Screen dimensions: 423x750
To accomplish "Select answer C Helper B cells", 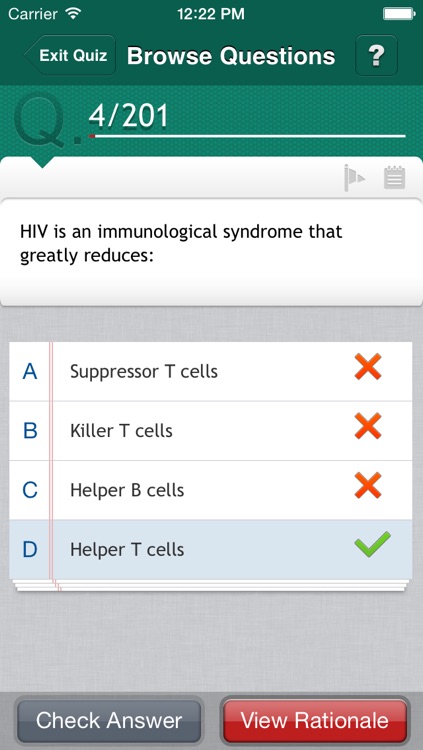I will (211, 490).
